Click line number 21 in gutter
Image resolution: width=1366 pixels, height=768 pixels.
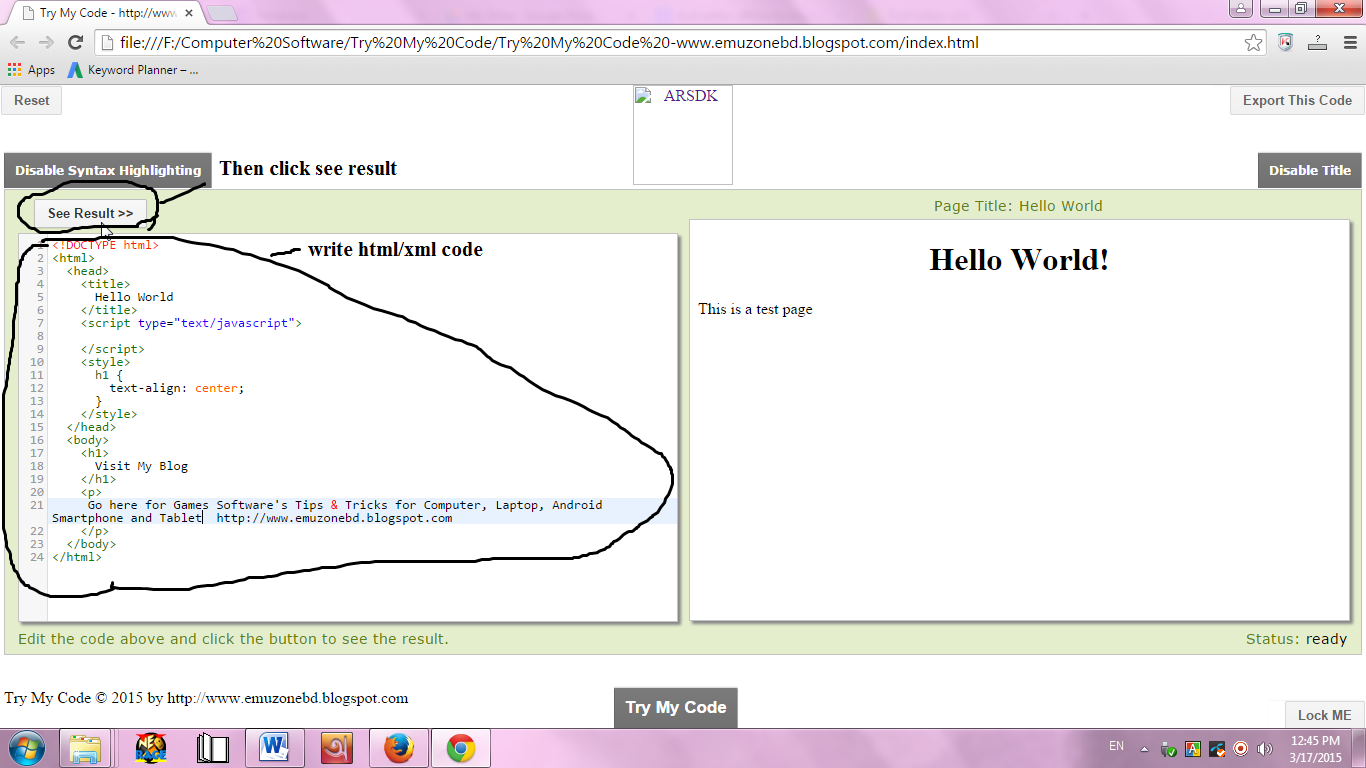coord(37,505)
